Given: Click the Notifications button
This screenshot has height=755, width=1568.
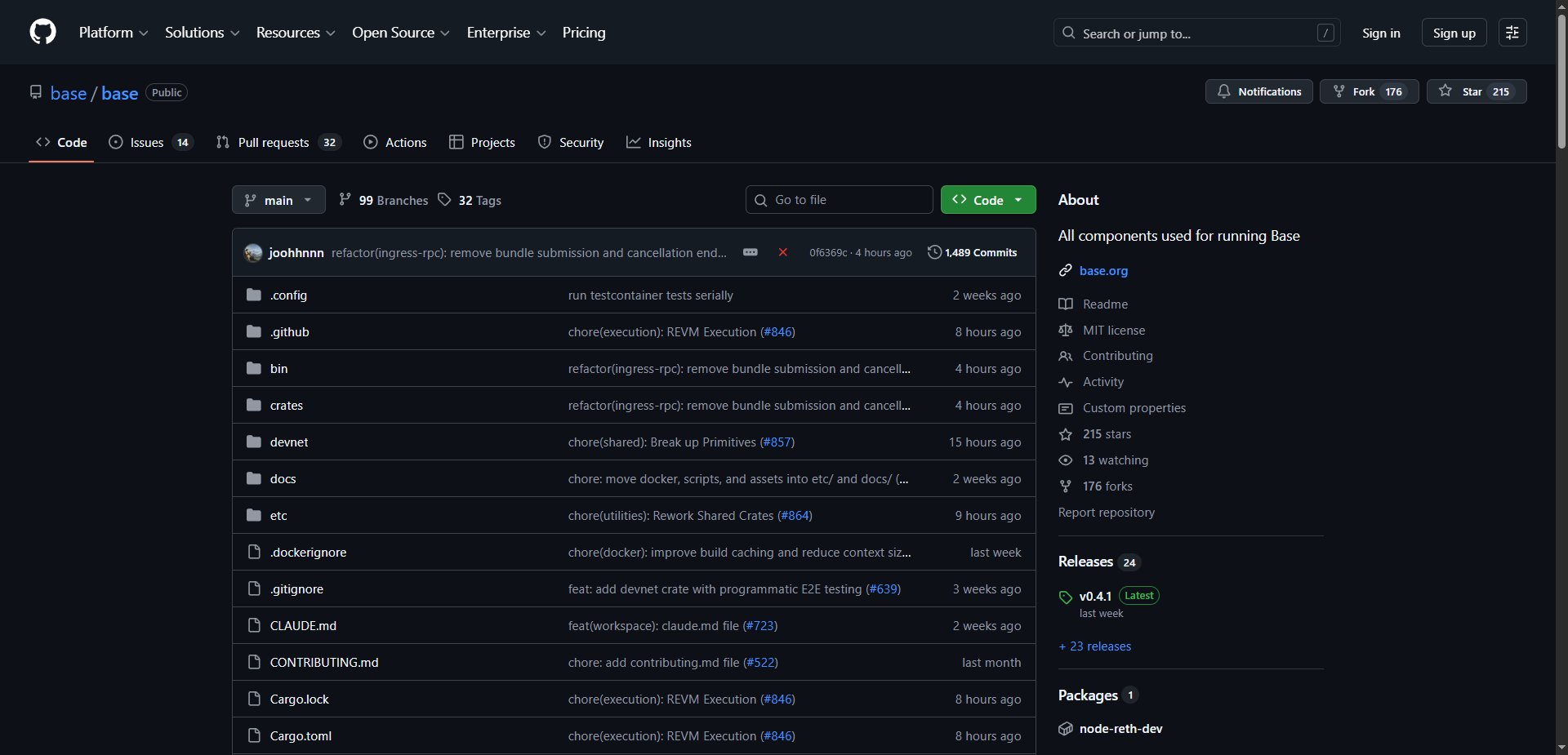Looking at the screenshot, I should [x=1259, y=91].
